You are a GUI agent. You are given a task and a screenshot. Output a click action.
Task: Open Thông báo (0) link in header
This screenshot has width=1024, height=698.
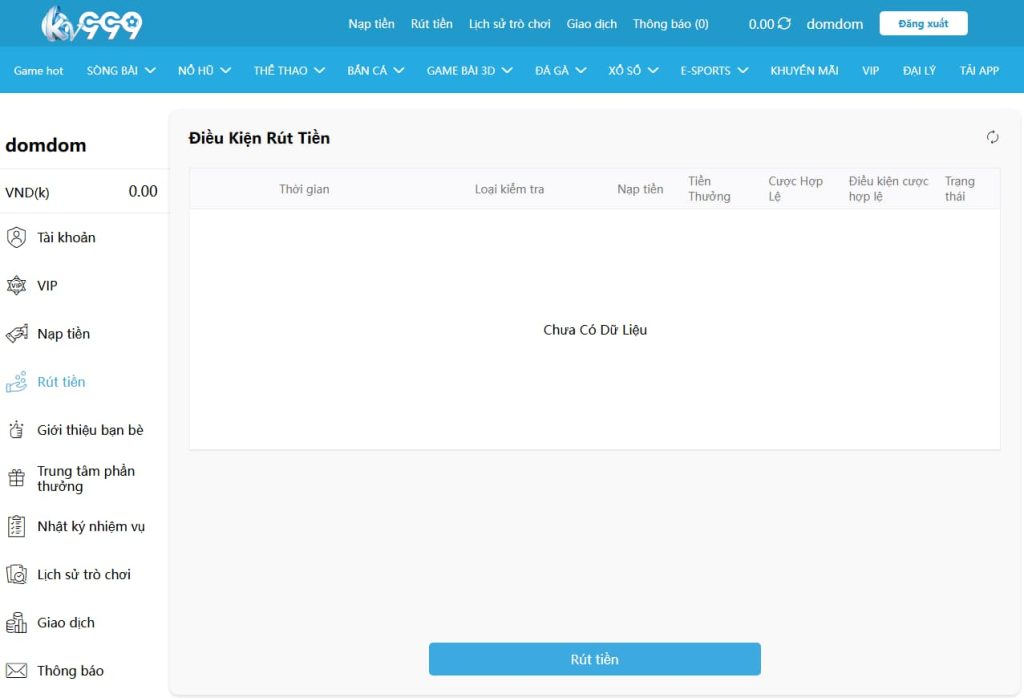click(x=670, y=24)
